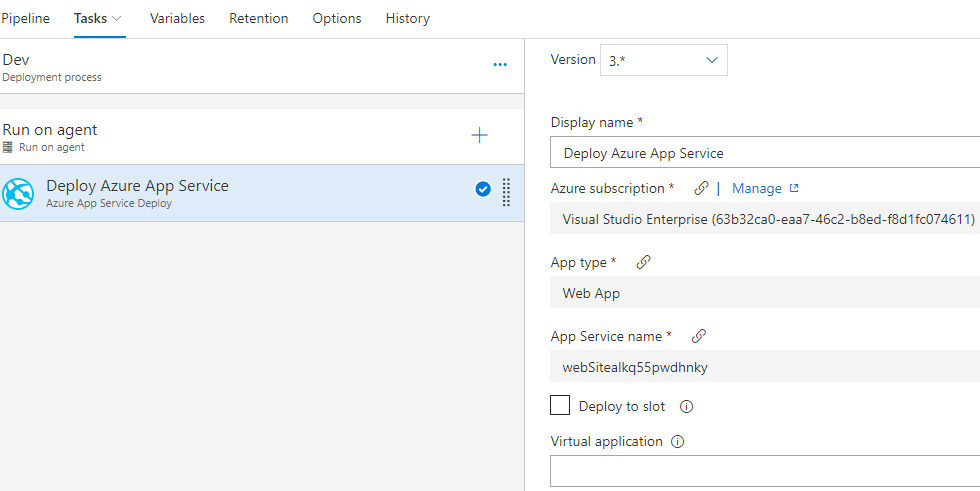This screenshot has width=980, height=491.
Task: Click the Display name text field
Action: [x=765, y=153]
